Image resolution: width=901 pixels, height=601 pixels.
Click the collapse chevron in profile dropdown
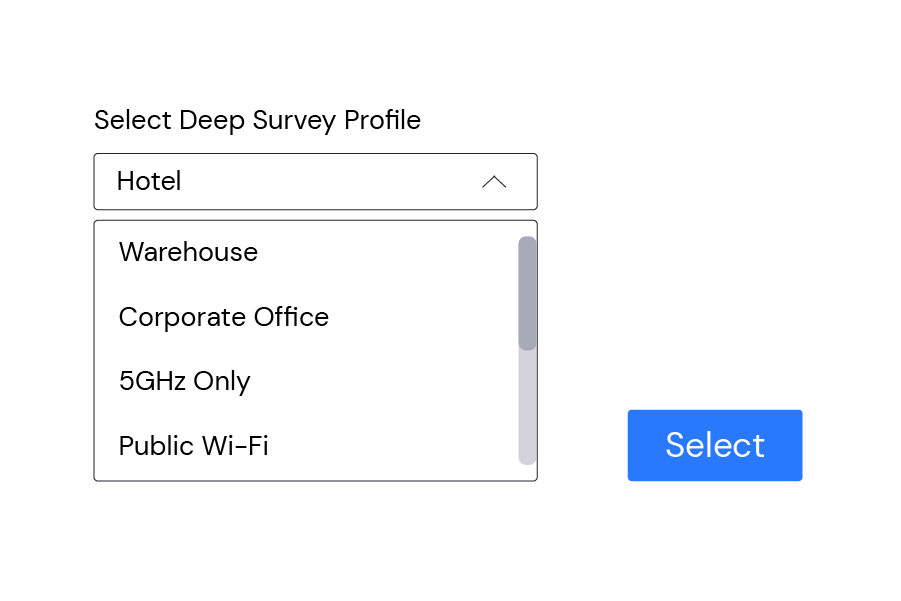pos(494,182)
